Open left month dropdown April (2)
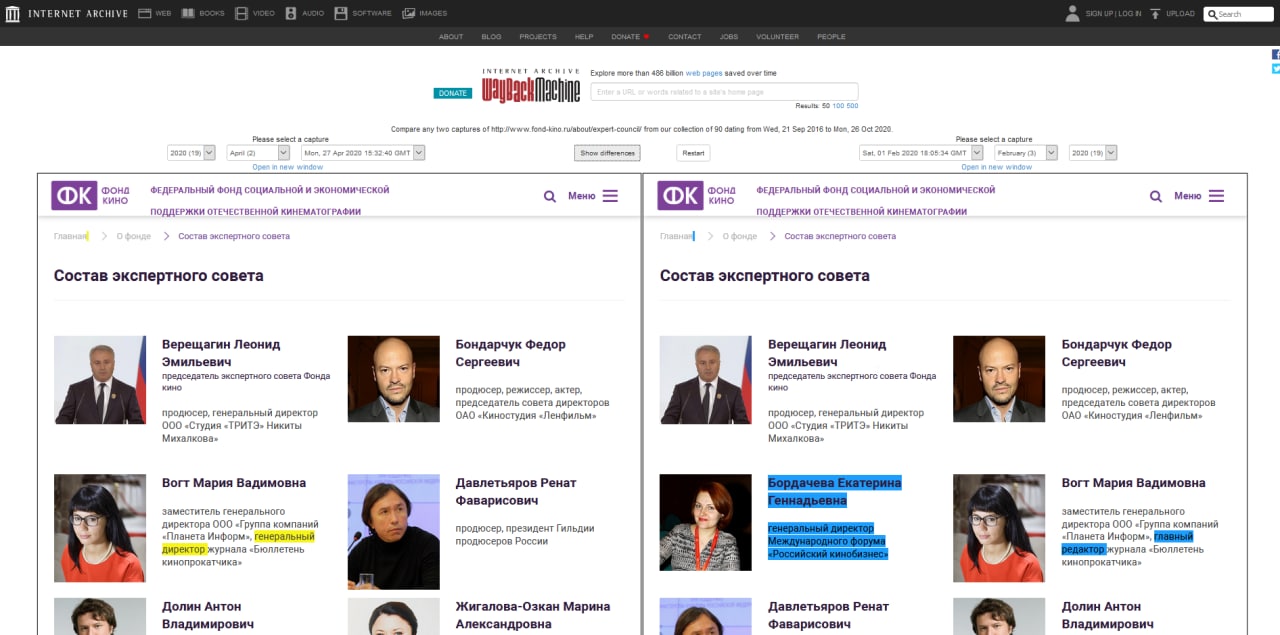Image resolution: width=1280 pixels, height=635 pixels. pyautogui.click(x=258, y=153)
